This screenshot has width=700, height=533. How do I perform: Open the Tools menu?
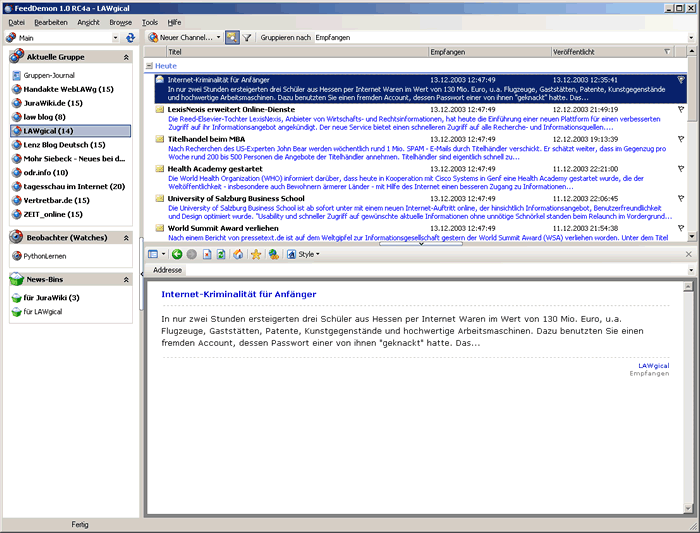click(x=150, y=21)
